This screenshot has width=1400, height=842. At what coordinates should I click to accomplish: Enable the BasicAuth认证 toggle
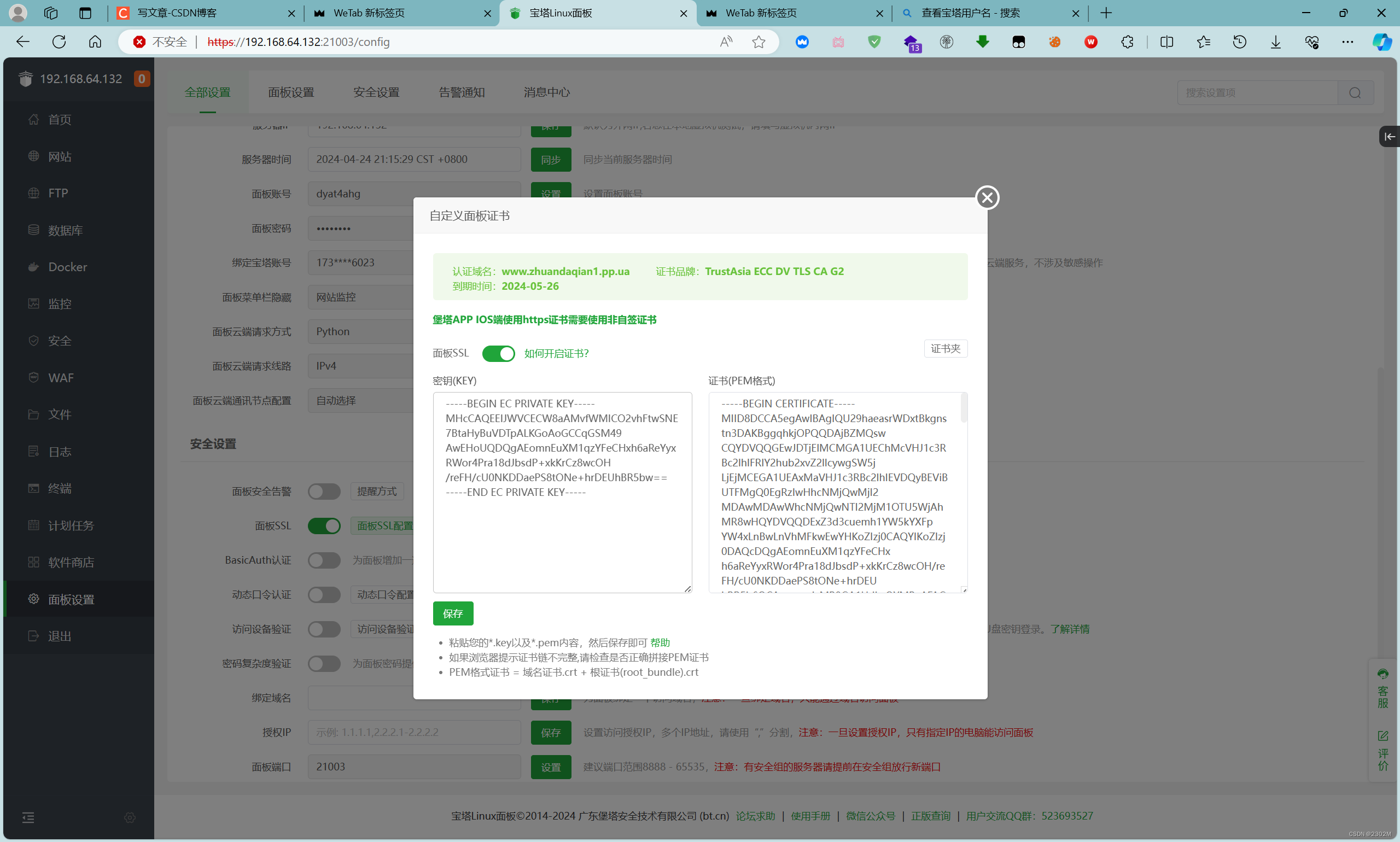tap(324, 560)
